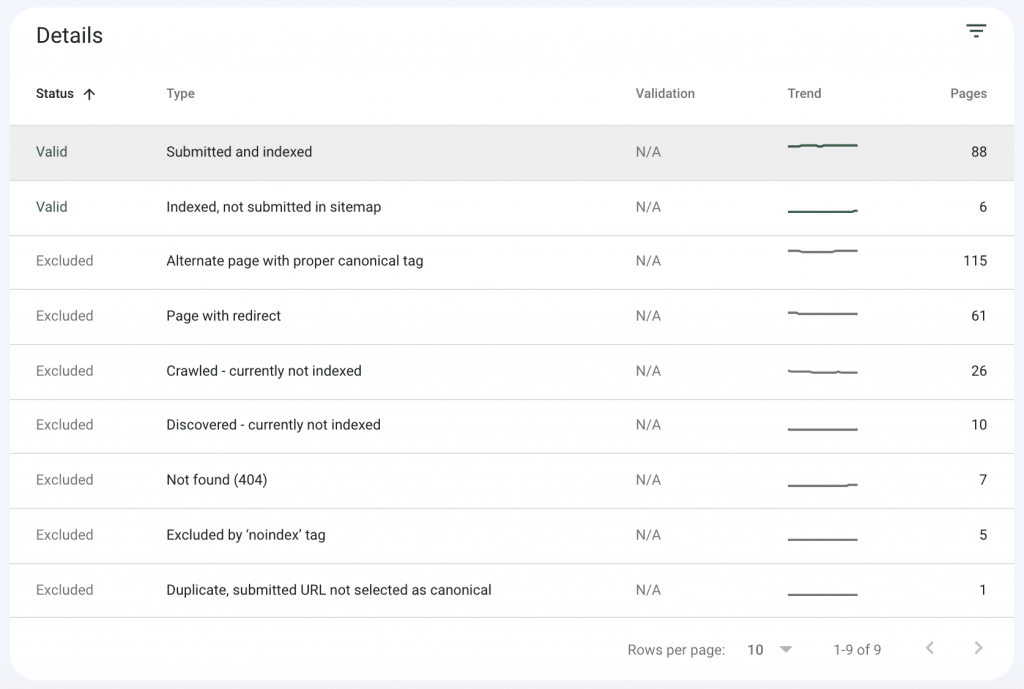Click the previous page chevron
1024x689 pixels.
929,648
